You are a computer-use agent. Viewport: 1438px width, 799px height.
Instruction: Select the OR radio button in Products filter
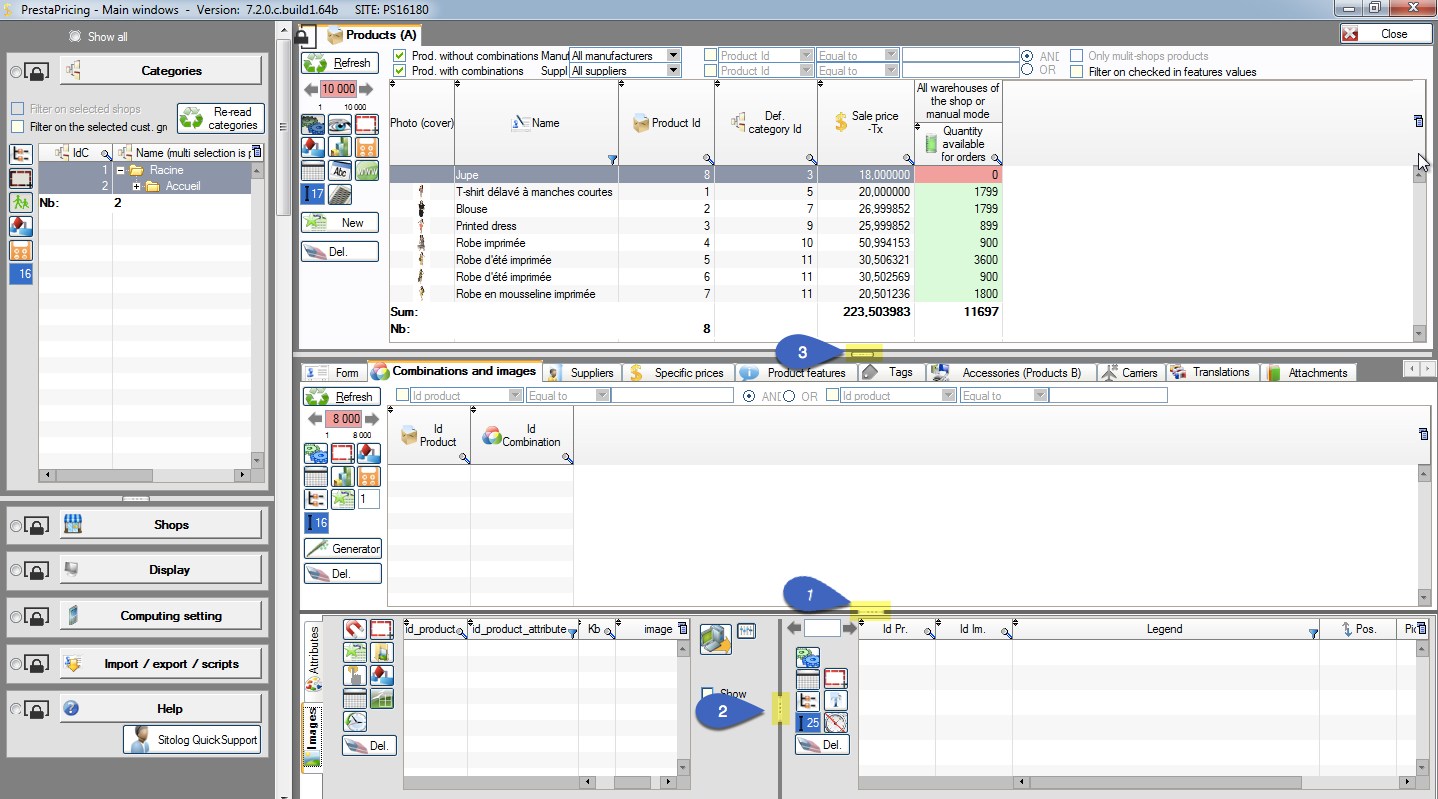[1026, 70]
